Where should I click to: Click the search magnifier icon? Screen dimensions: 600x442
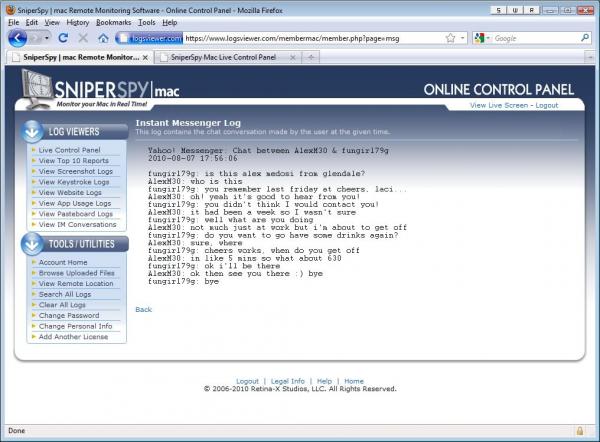click(x=585, y=38)
